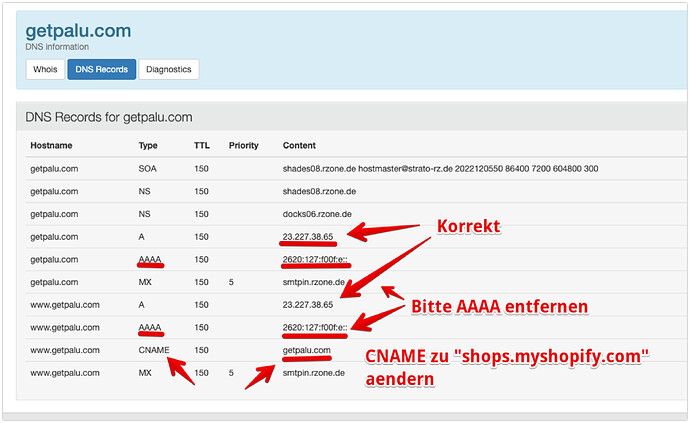Click the docks06.rzone.de NS content cell

[x=317, y=214]
